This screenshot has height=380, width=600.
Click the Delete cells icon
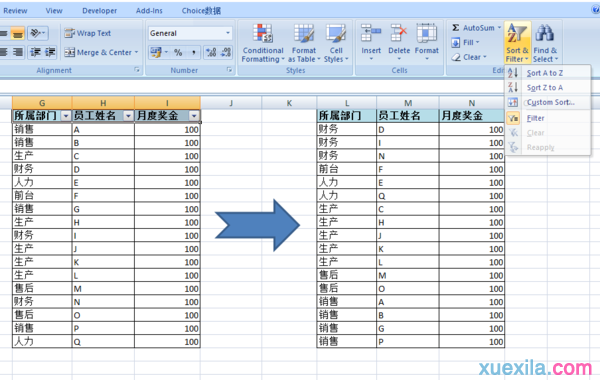(399, 33)
